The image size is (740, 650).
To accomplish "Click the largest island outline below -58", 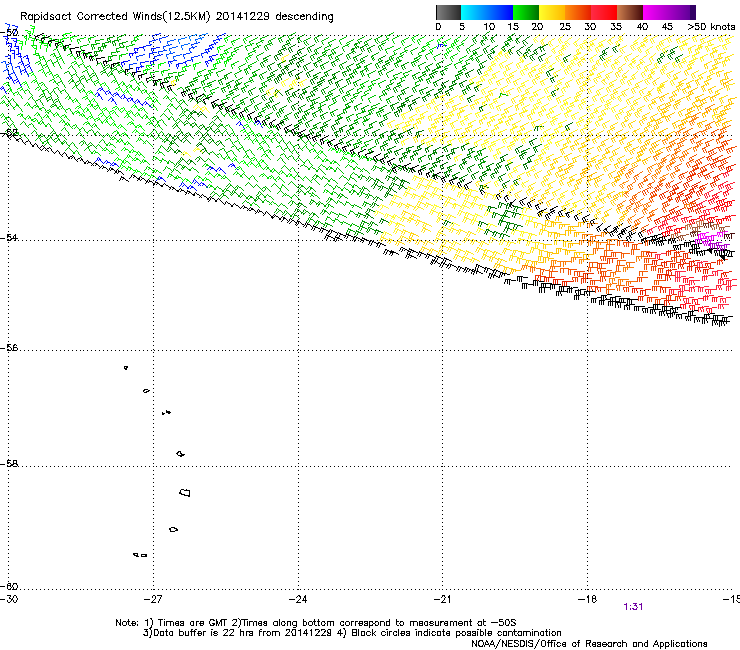I will coord(185,492).
